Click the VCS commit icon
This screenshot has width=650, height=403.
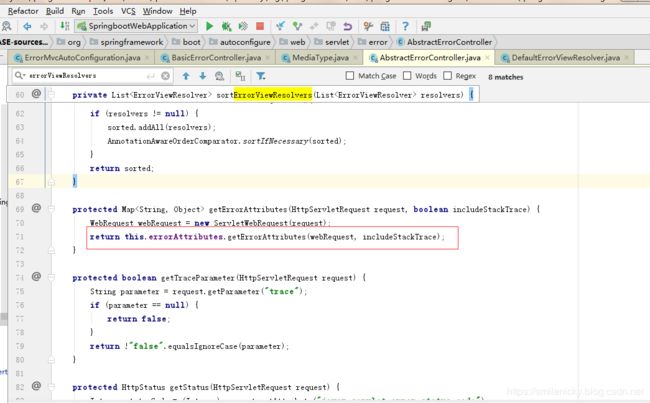[x=297, y=26]
